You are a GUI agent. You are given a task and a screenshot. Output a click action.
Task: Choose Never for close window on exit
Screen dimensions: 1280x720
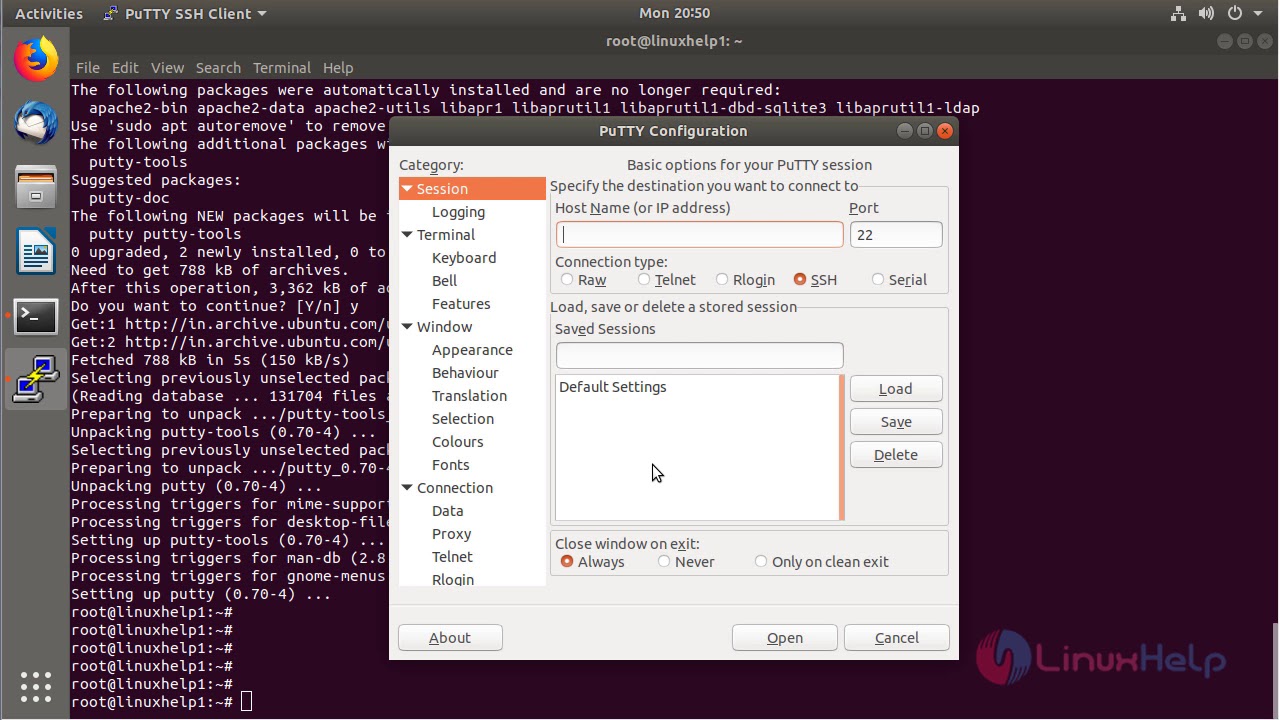point(664,562)
